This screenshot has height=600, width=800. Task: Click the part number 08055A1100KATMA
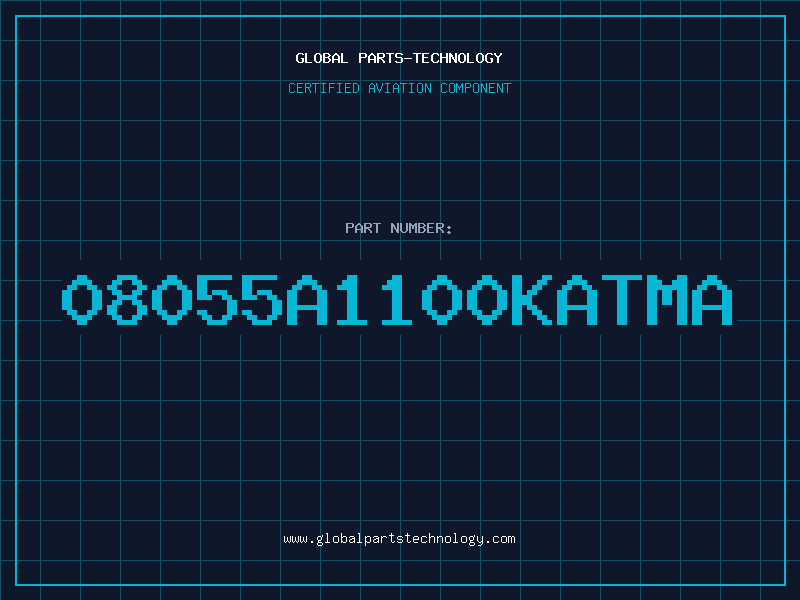[x=397, y=299]
